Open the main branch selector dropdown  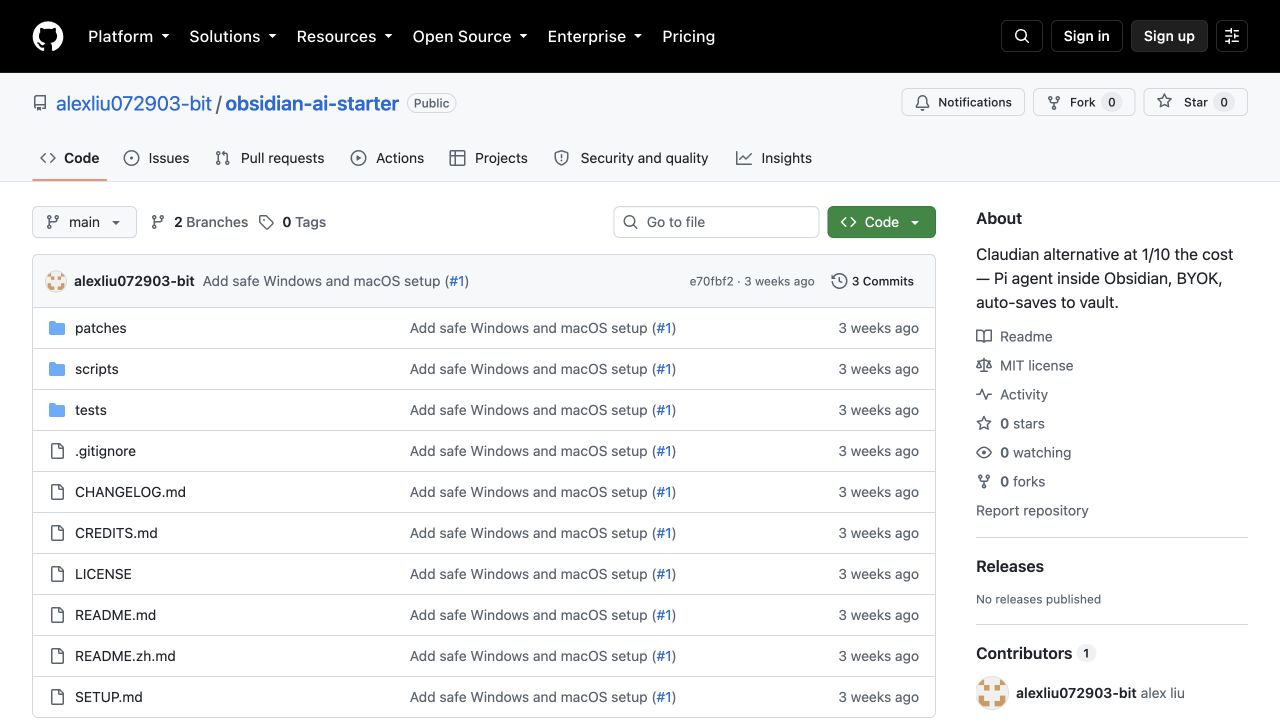[x=84, y=222]
